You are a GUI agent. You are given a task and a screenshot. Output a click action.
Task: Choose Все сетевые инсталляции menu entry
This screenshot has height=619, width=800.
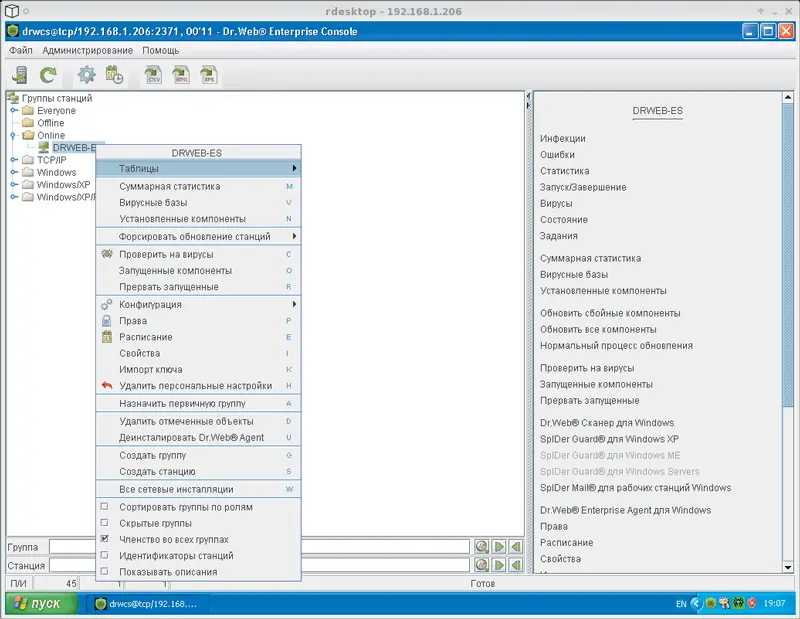198,489
